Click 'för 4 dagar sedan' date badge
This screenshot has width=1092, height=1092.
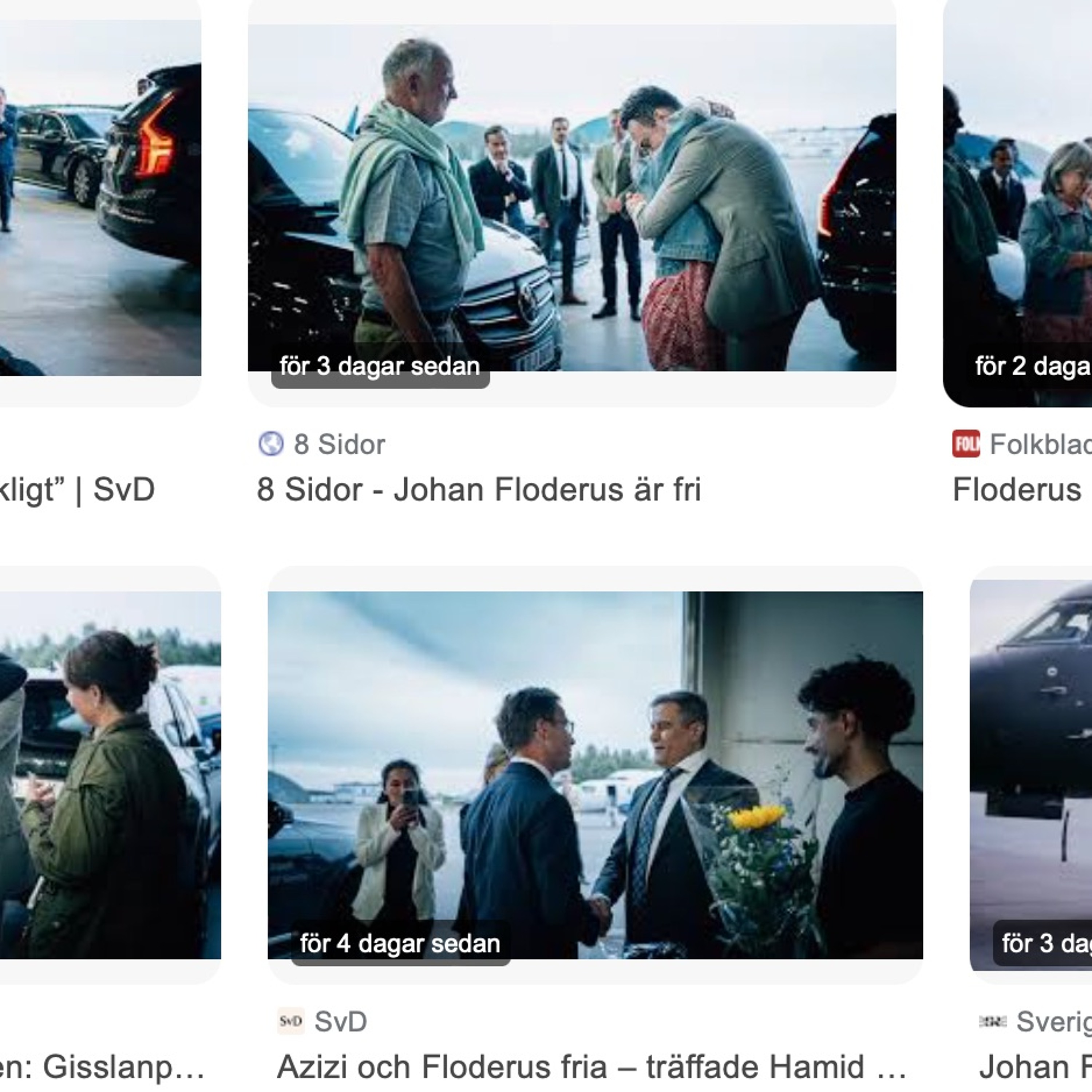coord(400,944)
